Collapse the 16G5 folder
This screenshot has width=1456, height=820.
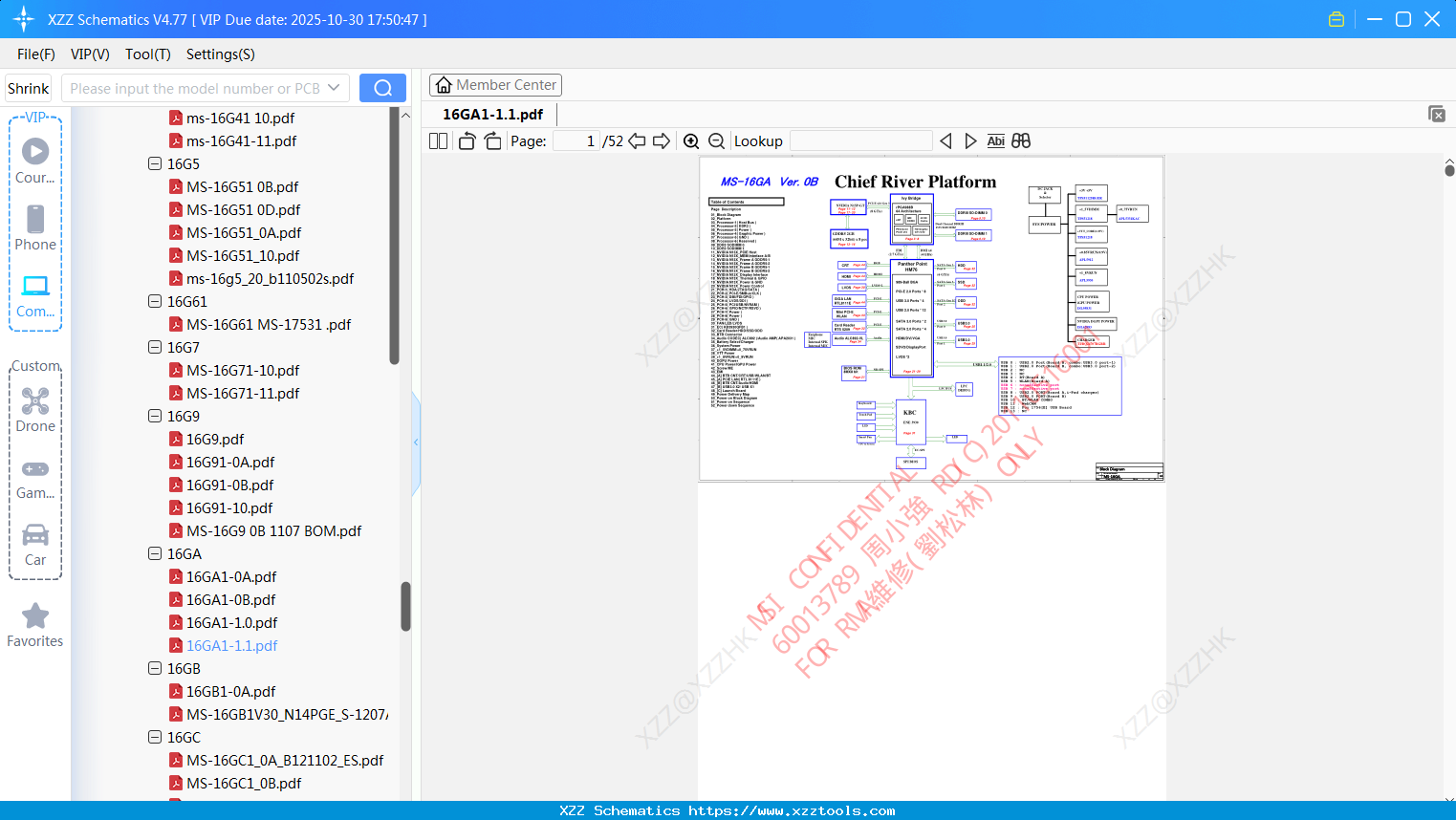click(x=155, y=163)
